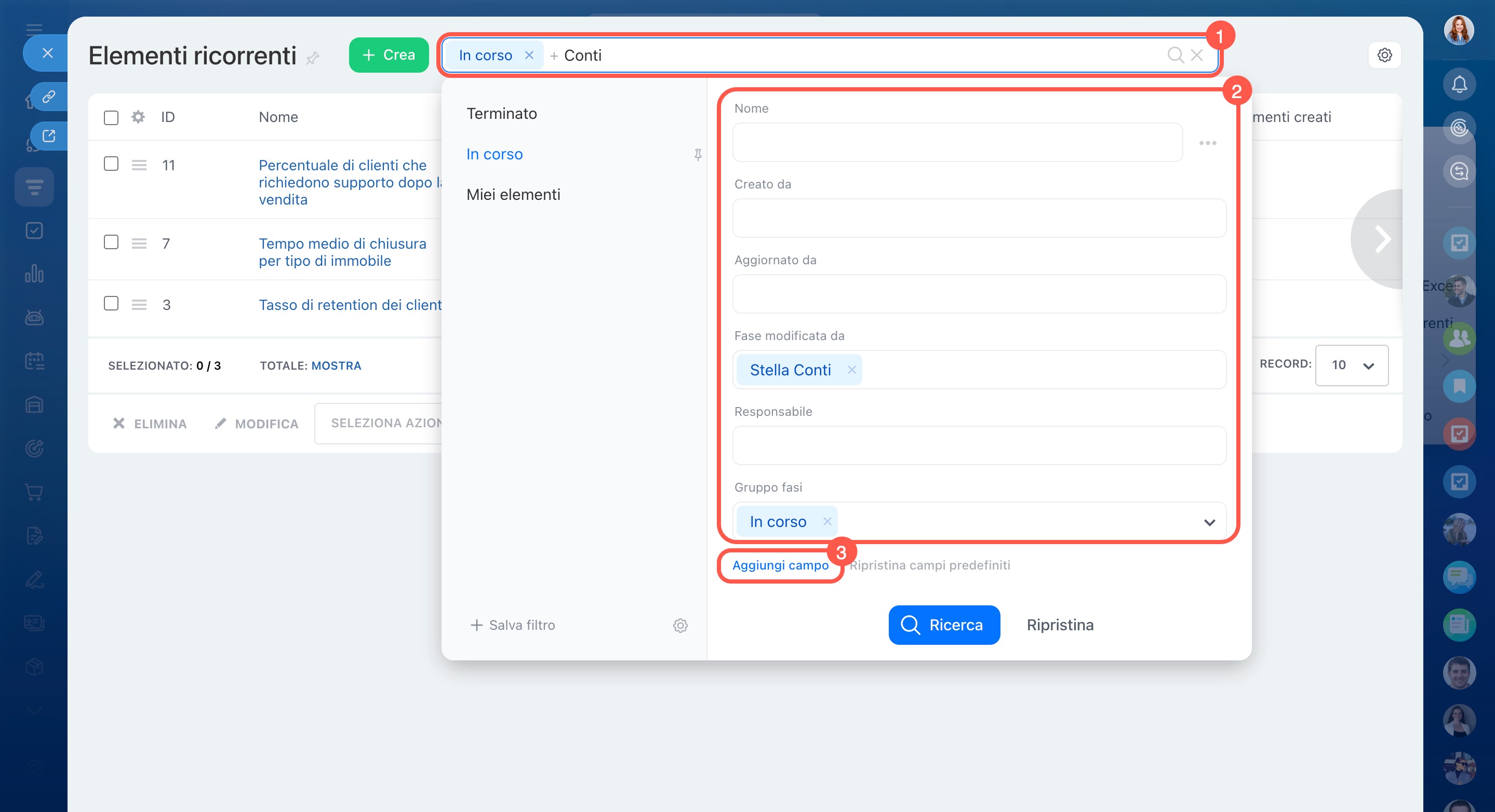Image resolution: width=1495 pixels, height=812 pixels.
Task: Open the settings gear at top right
Action: (1384, 55)
